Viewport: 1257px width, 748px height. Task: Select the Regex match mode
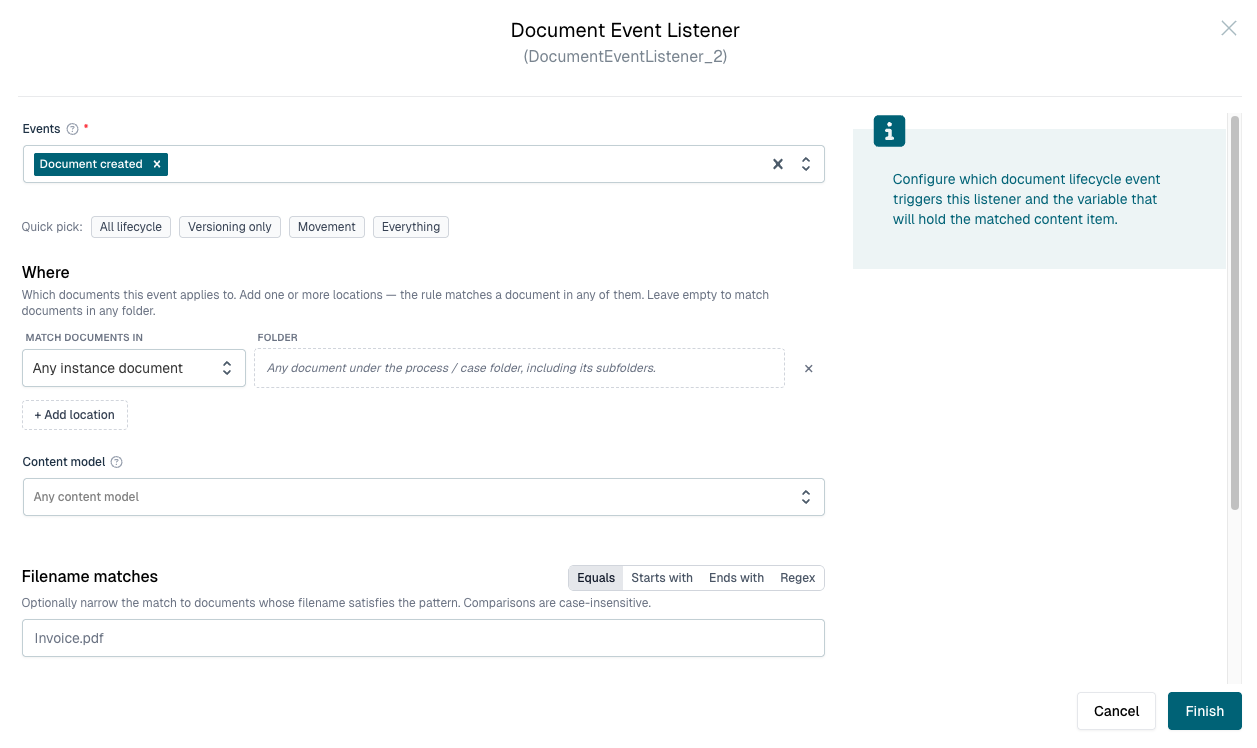click(798, 578)
